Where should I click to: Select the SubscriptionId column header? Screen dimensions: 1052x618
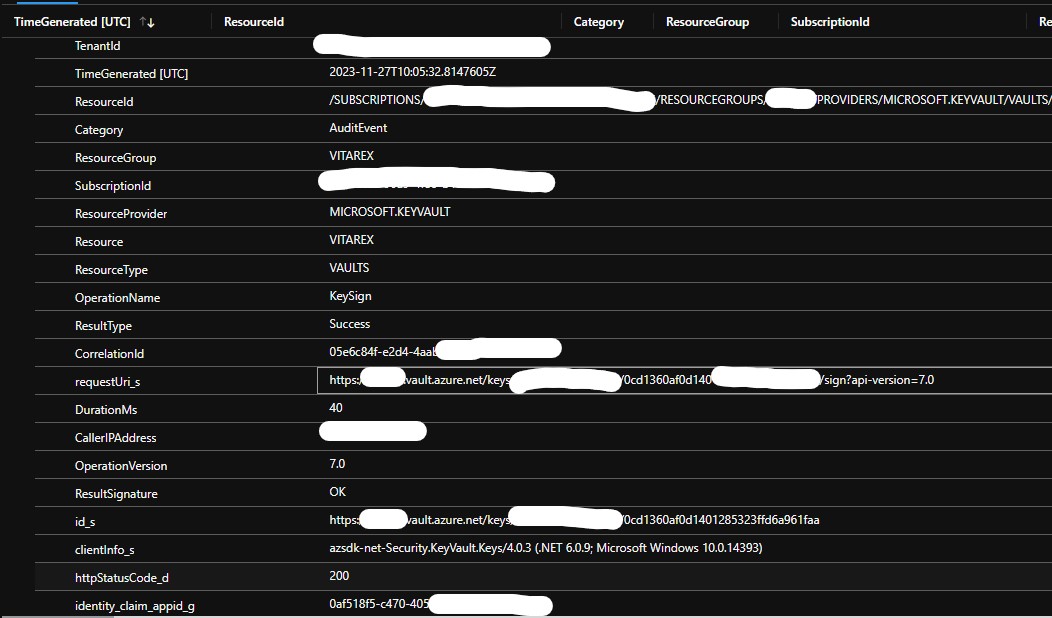830,22
